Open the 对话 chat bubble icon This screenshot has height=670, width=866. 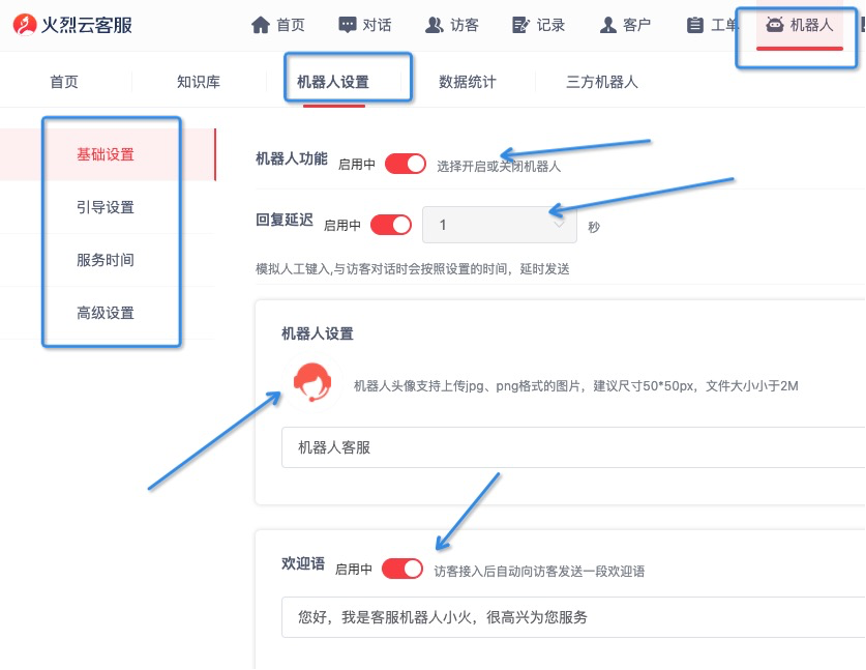coord(347,25)
